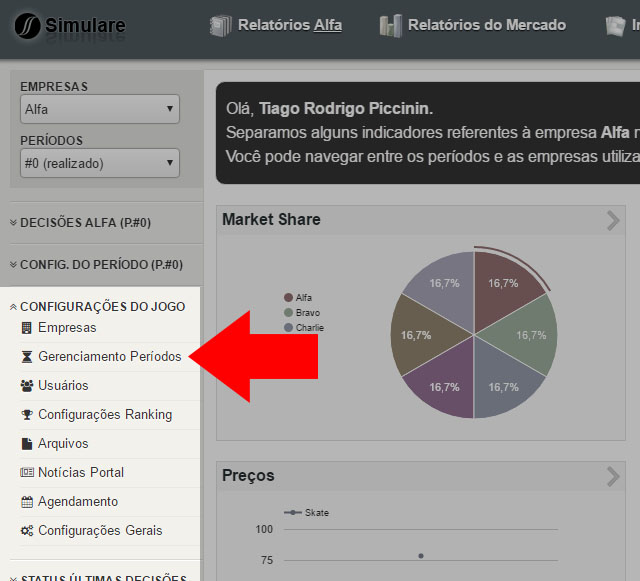Image resolution: width=640 pixels, height=581 pixels.
Task: Click the highlighted Alfa pie slice
Action: tap(502, 290)
